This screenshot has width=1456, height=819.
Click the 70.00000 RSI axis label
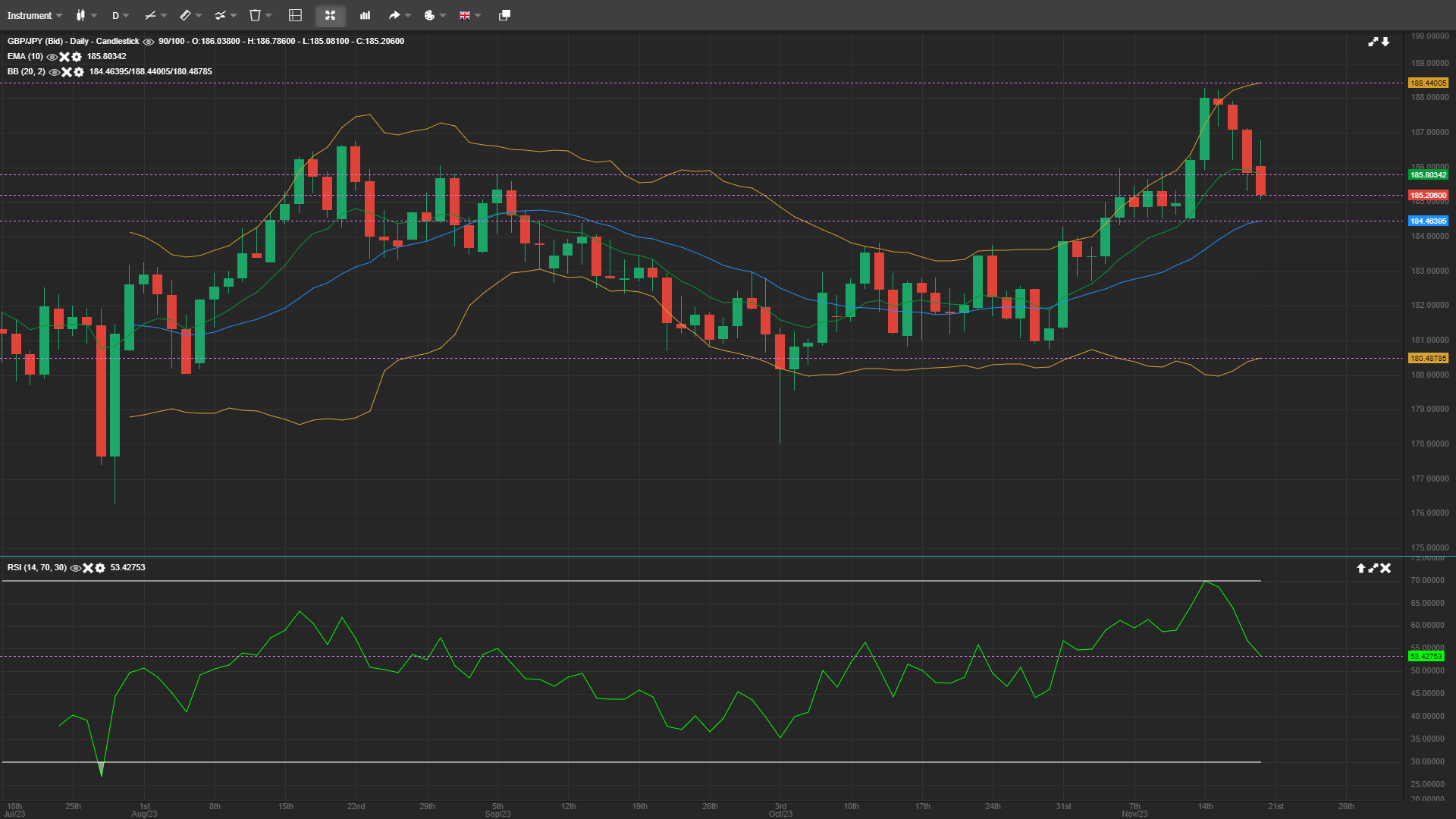click(1427, 581)
